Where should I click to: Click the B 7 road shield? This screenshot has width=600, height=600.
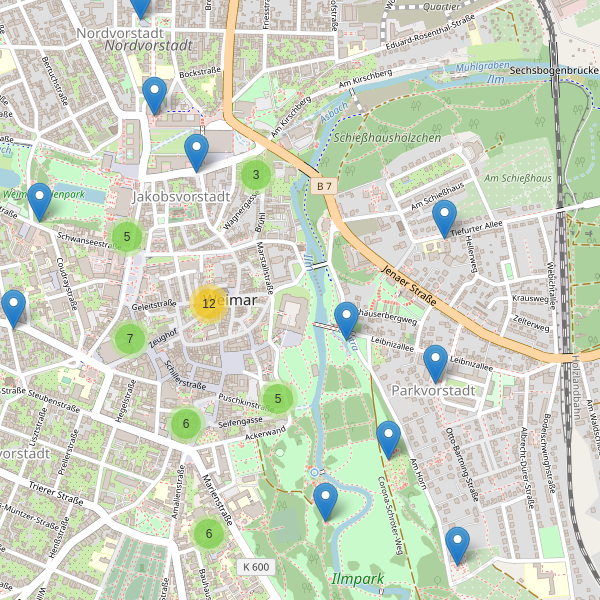324,186
